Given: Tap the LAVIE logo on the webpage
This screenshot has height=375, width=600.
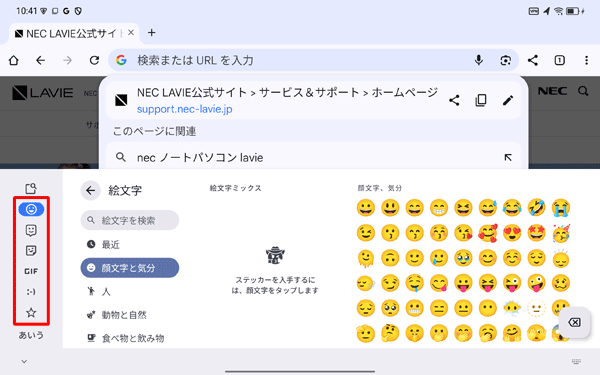Looking at the screenshot, I should 42,93.
